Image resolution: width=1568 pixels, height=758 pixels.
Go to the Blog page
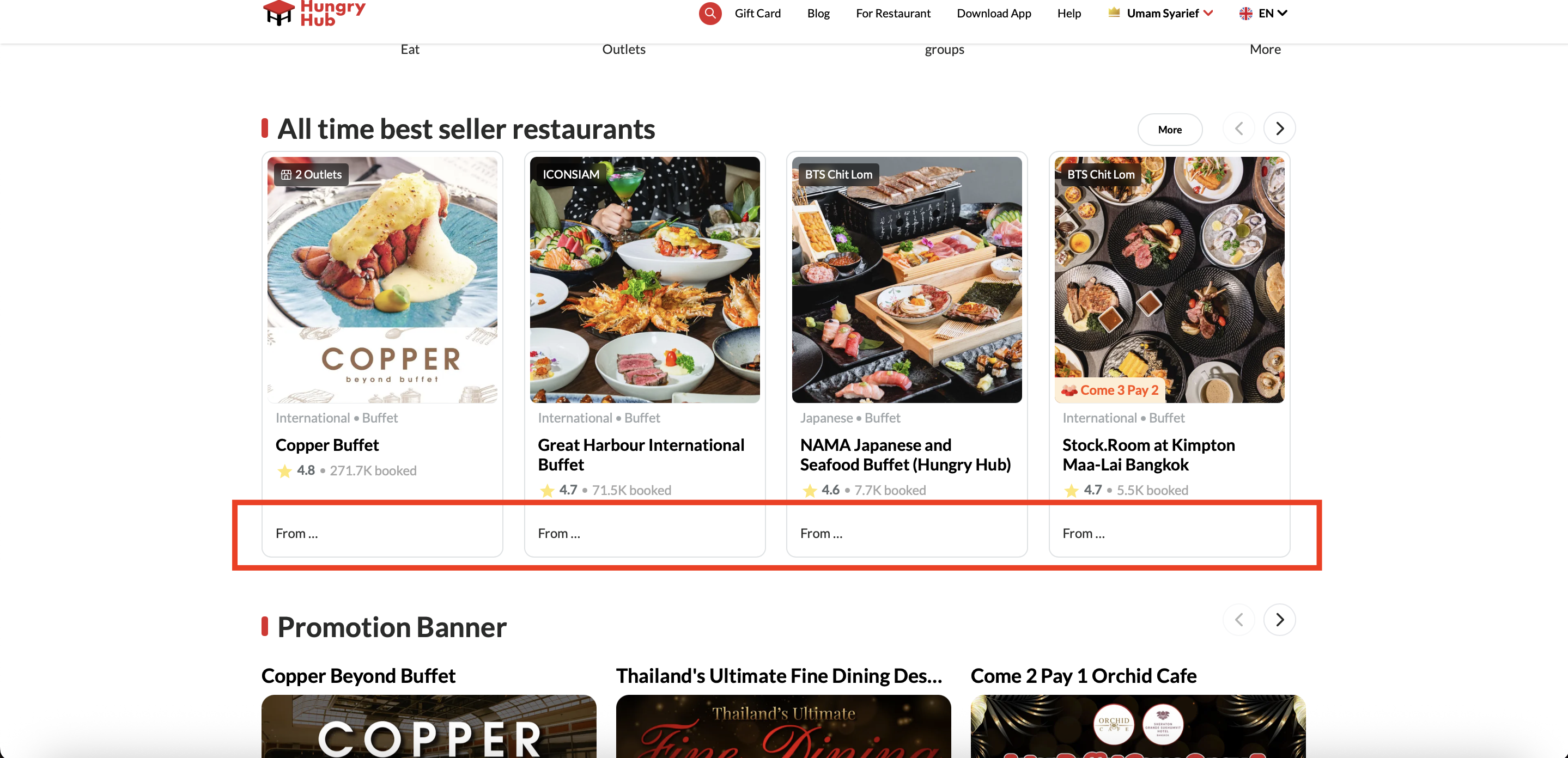pos(818,14)
